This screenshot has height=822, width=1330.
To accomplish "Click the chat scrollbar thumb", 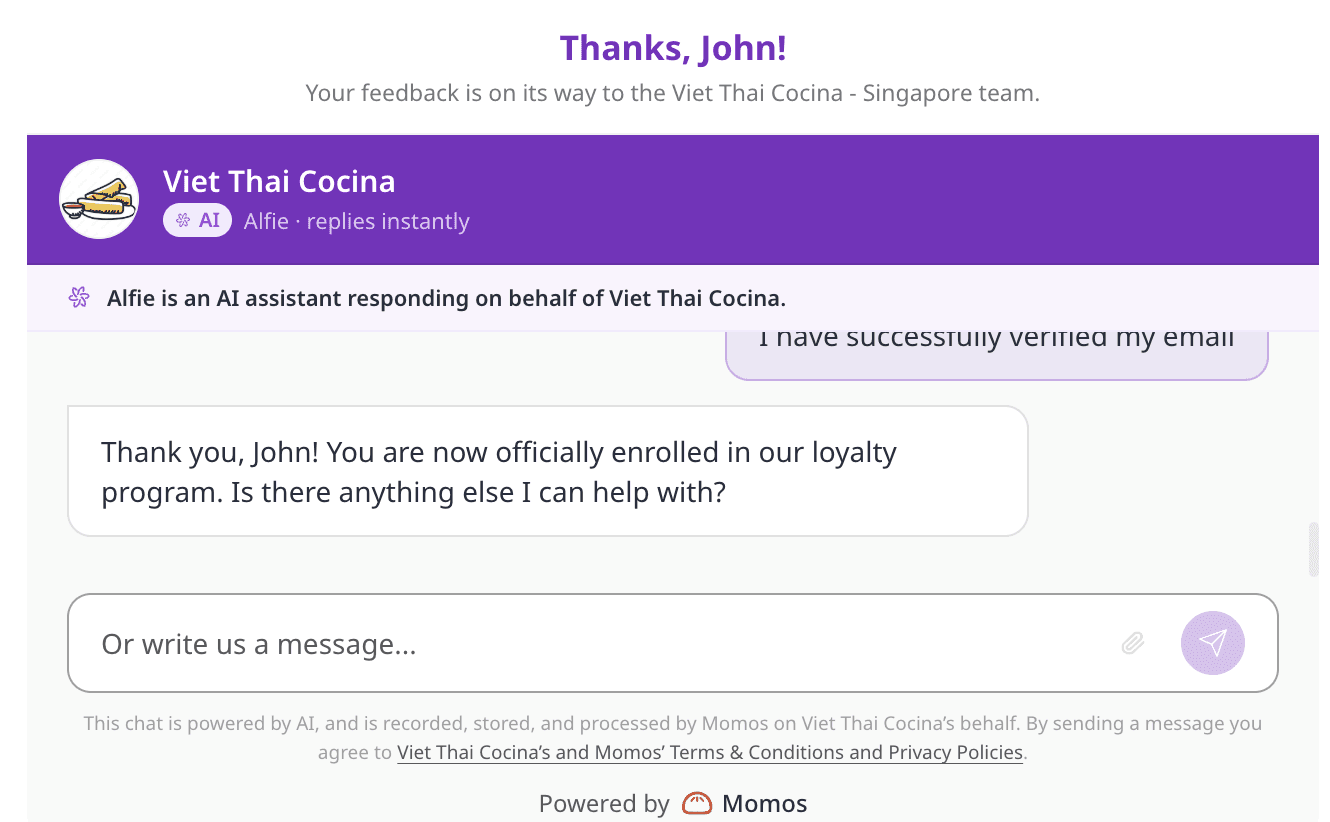I will pos(1313,549).
